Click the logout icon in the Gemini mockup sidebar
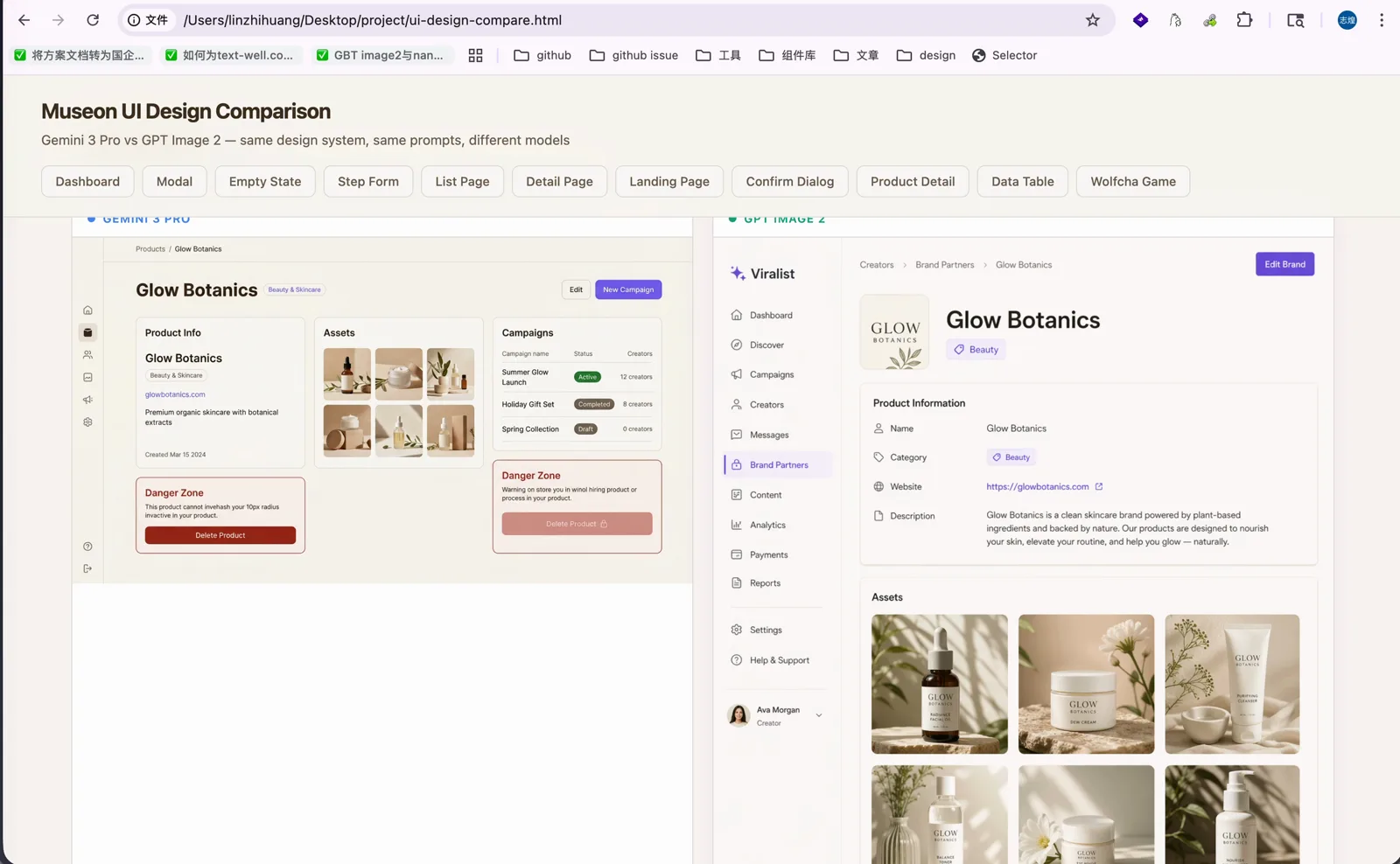 tap(87, 569)
